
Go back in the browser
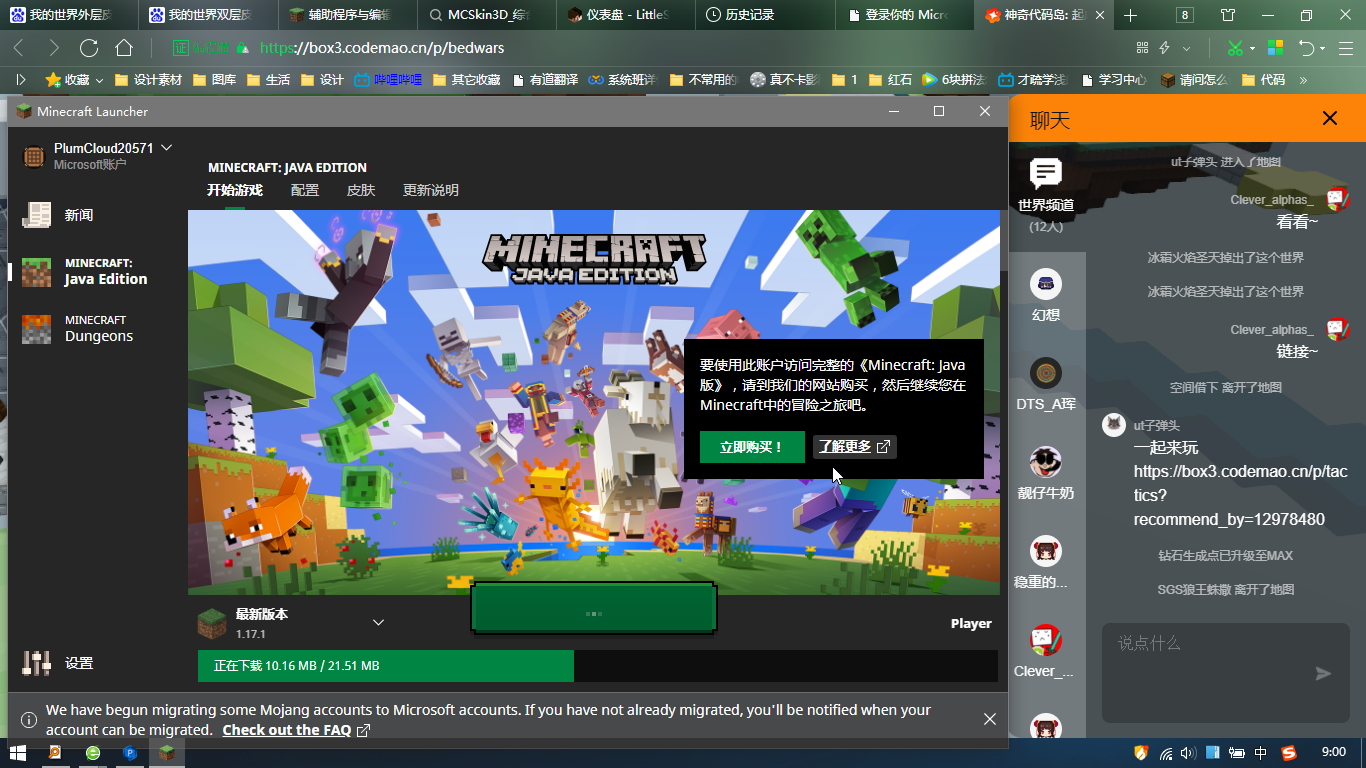point(19,48)
